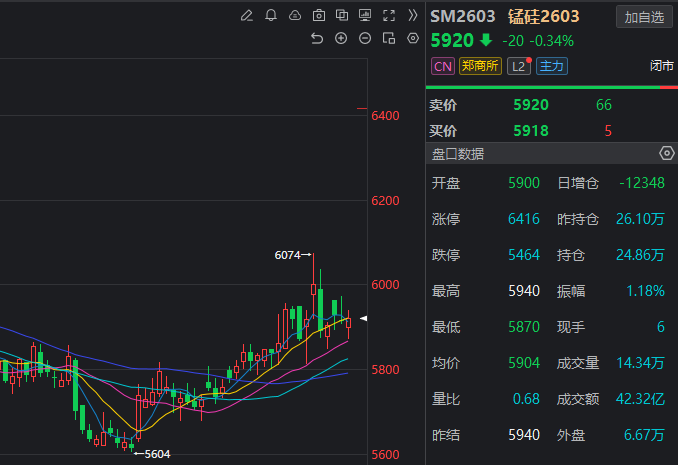Open the overlay comparison icon
This screenshot has width=678, height=465.
pos(342,16)
